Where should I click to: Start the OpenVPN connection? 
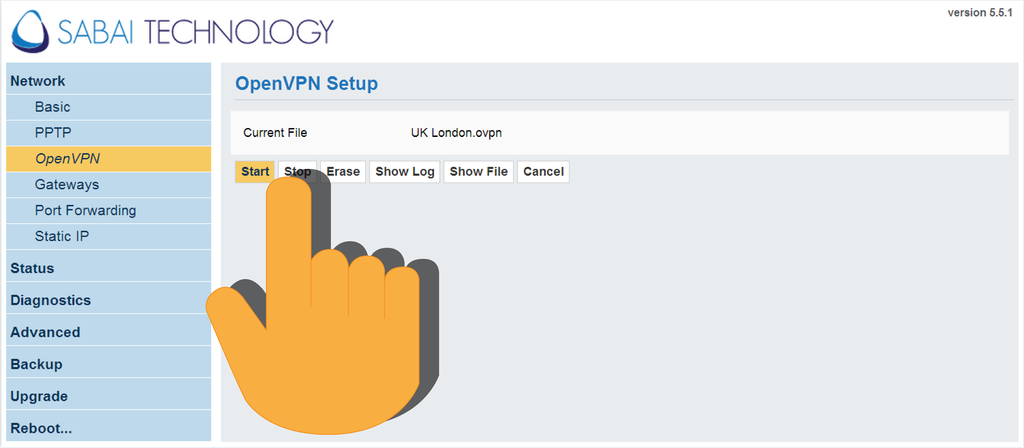pos(255,172)
